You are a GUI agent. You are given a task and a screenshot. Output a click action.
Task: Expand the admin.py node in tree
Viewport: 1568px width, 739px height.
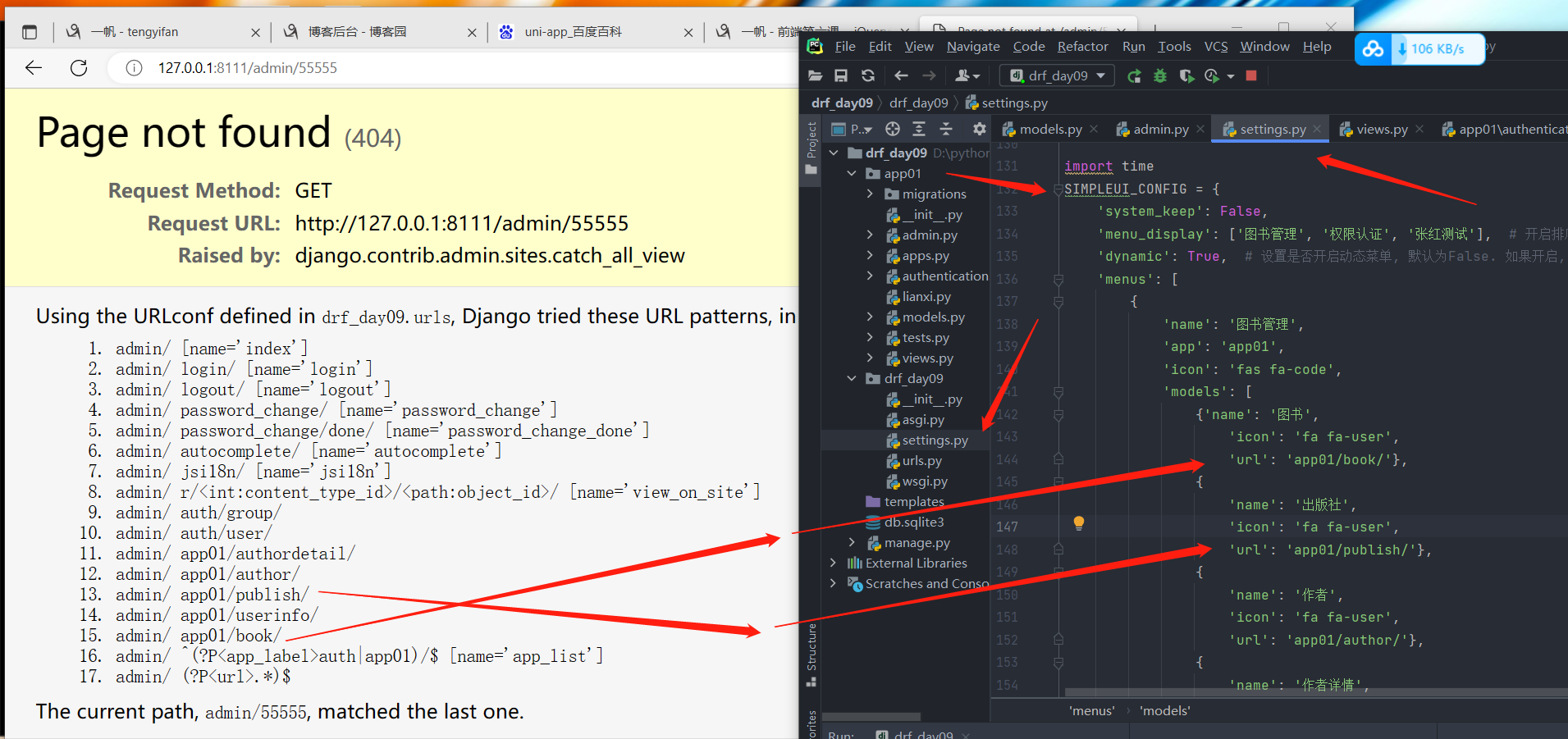(870, 235)
